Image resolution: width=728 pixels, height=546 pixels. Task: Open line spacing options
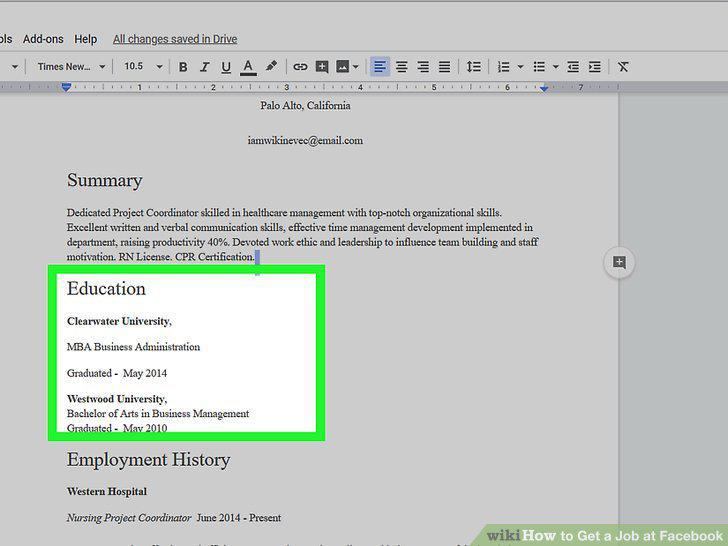click(474, 67)
